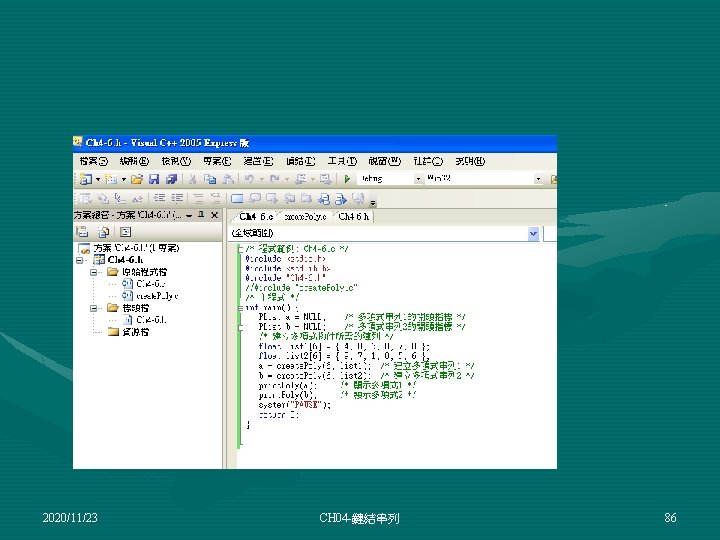The height and width of the screenshot is (540, 720).
Task: Click the Navigate Backward icon
Action: [x=300, y=179]
